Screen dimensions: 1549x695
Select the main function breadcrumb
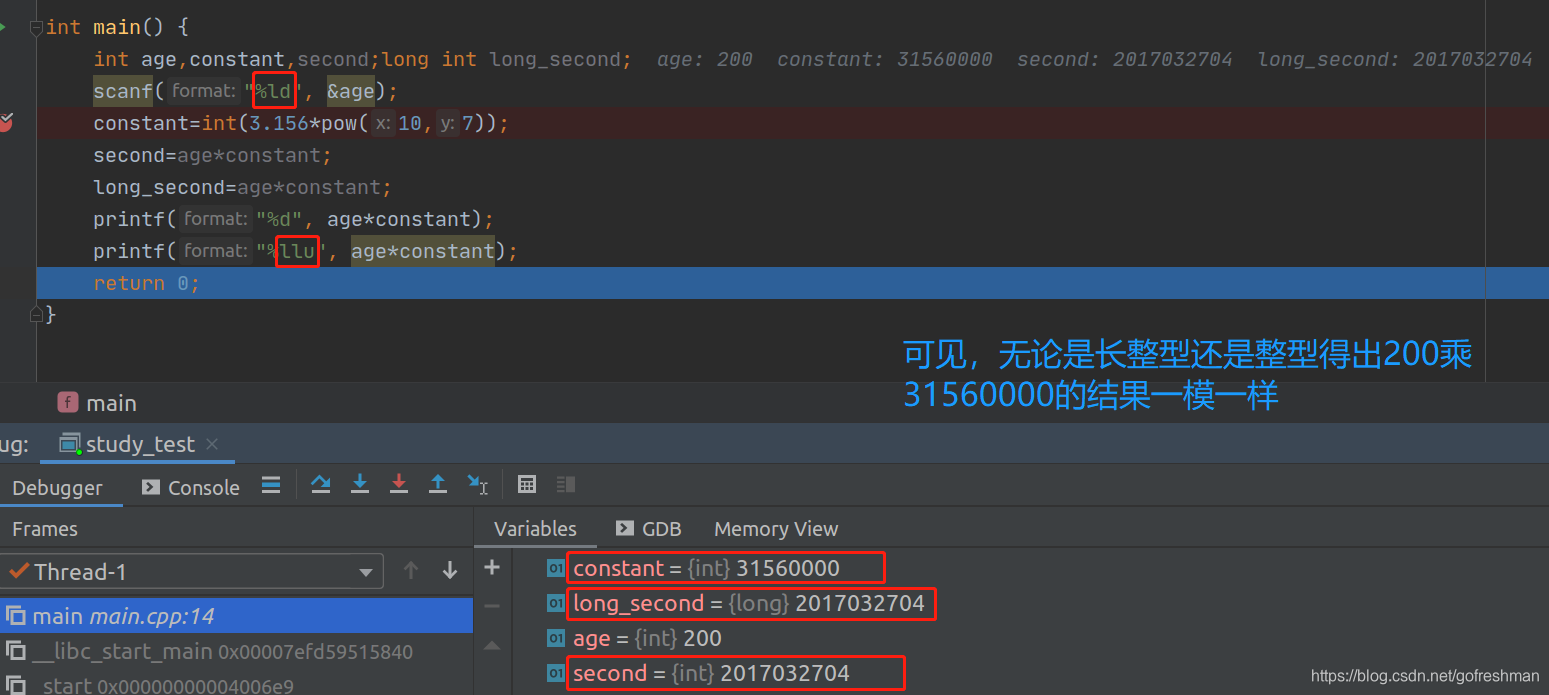(98, 403)
